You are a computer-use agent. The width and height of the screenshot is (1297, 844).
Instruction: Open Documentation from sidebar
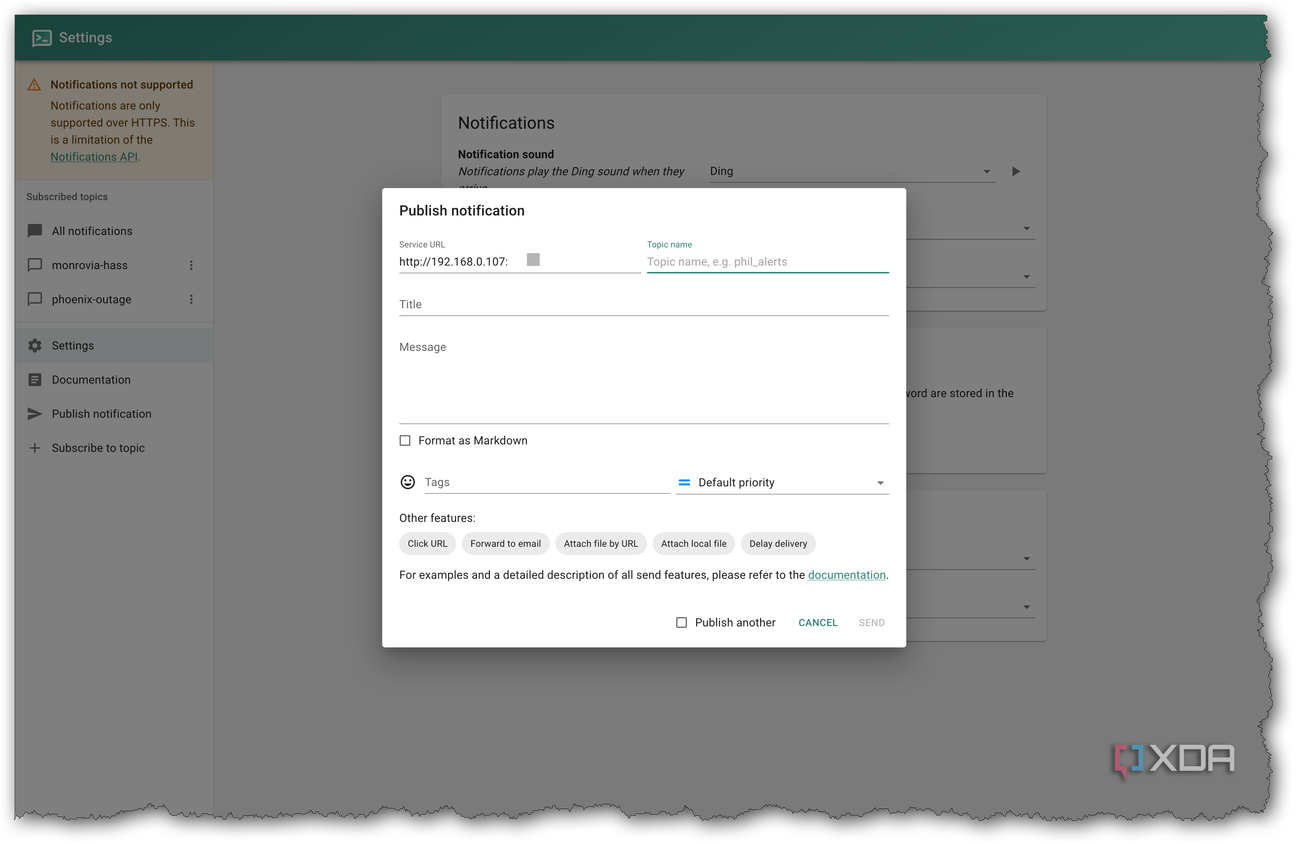(114, 380)
